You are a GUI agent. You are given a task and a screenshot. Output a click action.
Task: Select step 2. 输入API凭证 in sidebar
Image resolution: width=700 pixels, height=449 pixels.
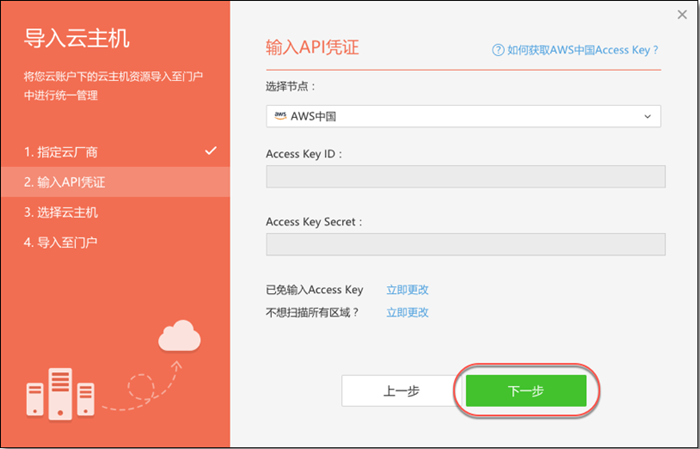(66, 182)
